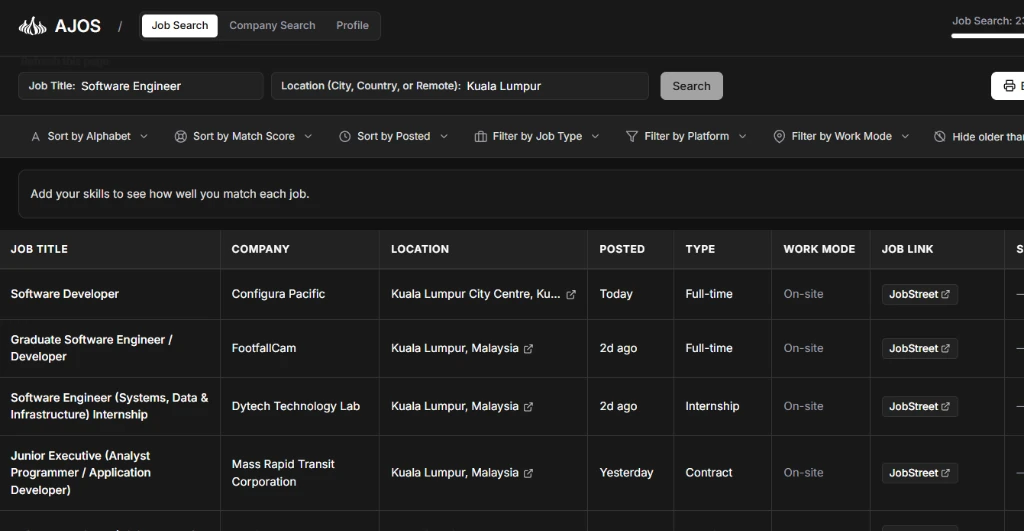Switch to the Company Search tab

272,25
